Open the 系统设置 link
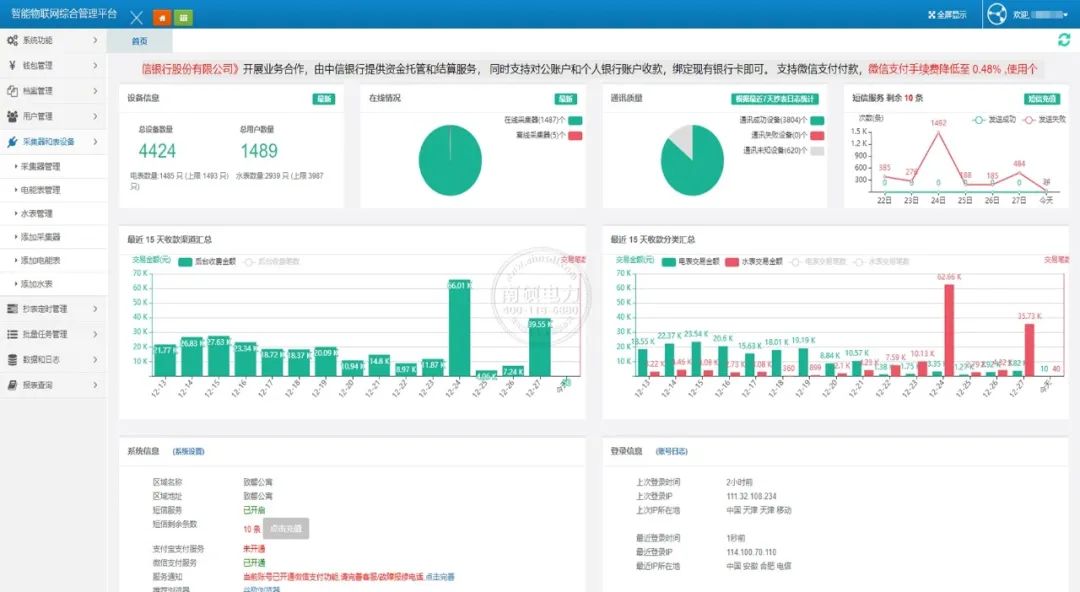Screen dimensions: 1080x592 tap(188, 451)
